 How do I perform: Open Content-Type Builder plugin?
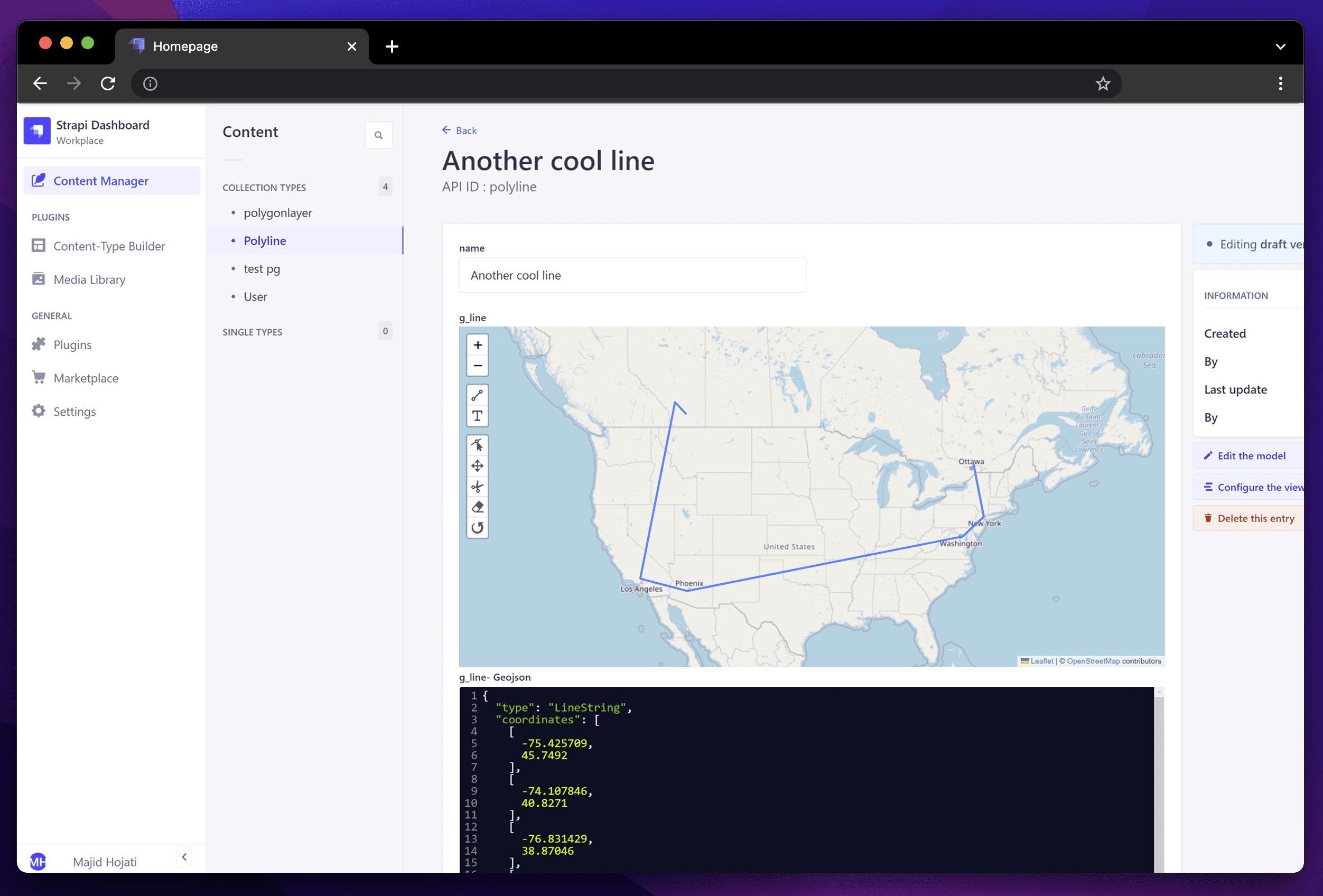tap(109, 246)
